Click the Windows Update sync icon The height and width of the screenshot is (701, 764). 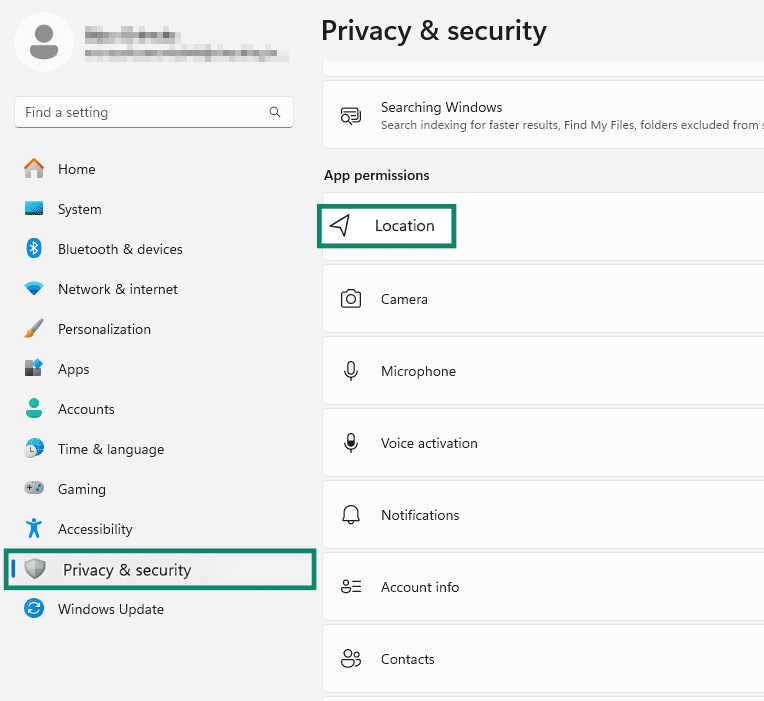[x=34, y=608]
